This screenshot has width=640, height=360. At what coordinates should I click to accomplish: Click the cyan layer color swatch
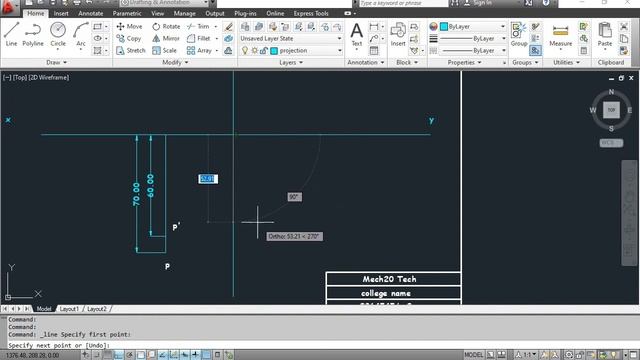coord(274,51)
